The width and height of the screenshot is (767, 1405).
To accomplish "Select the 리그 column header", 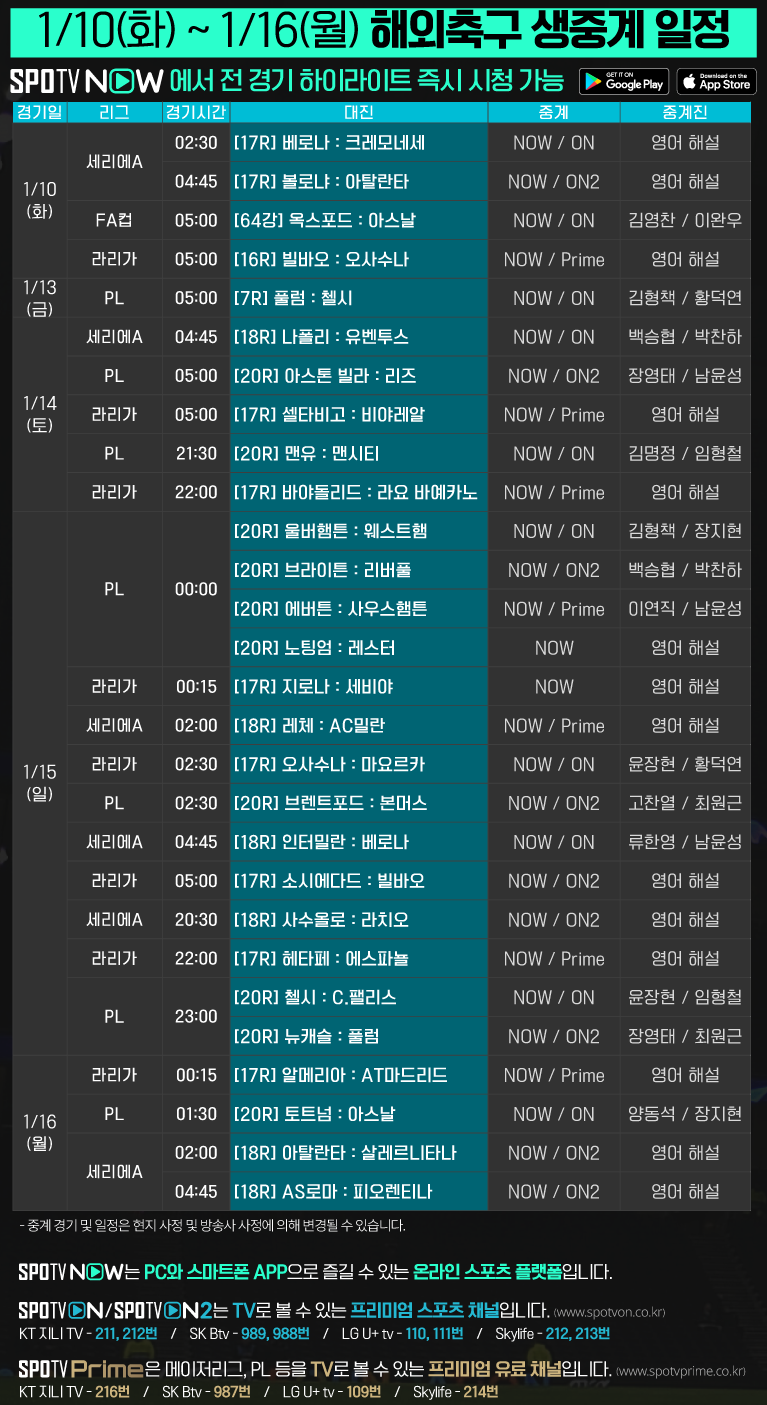I will [x=114, y=112].
